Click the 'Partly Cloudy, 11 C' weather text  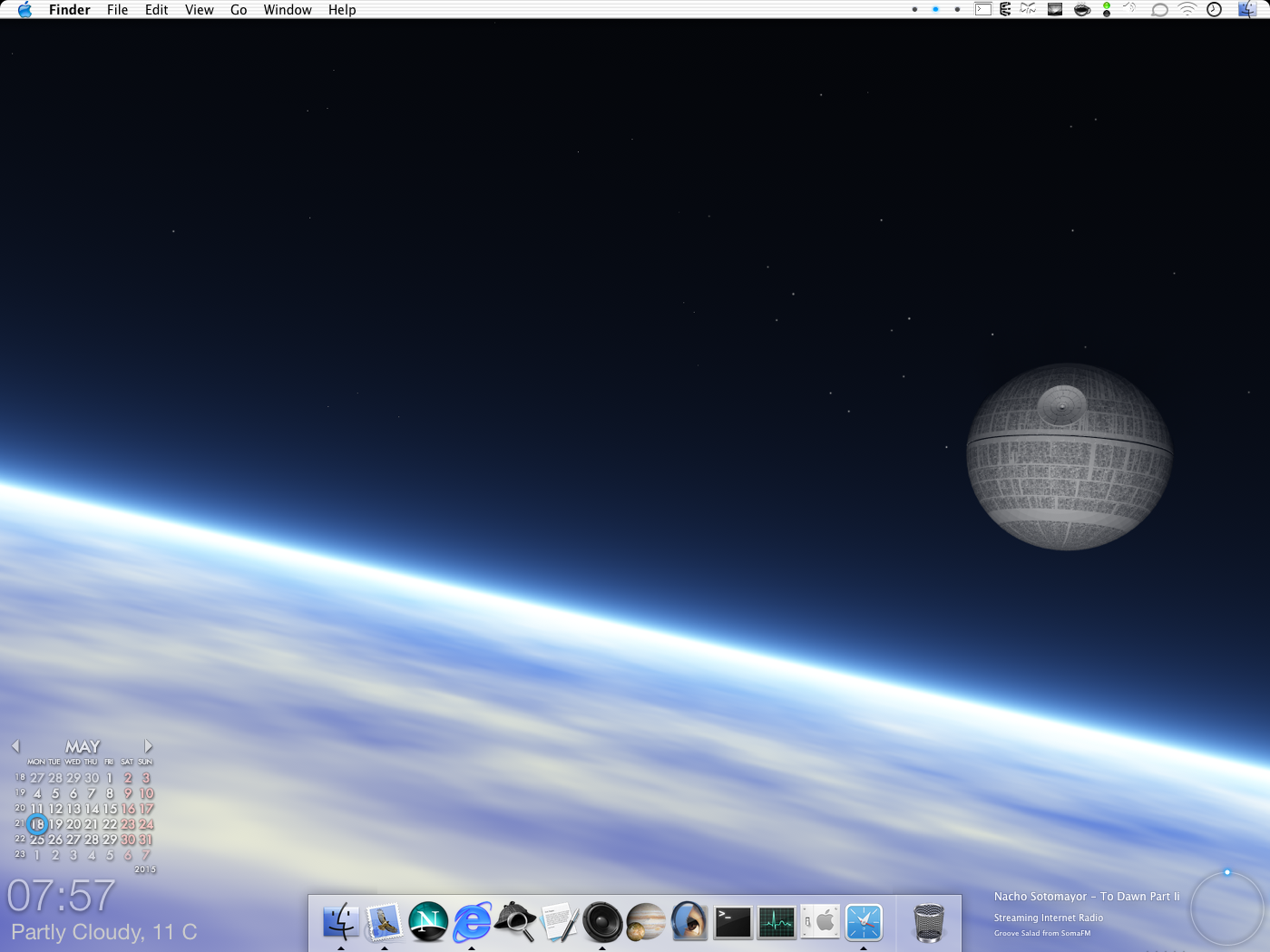click(x=104, y=932)
